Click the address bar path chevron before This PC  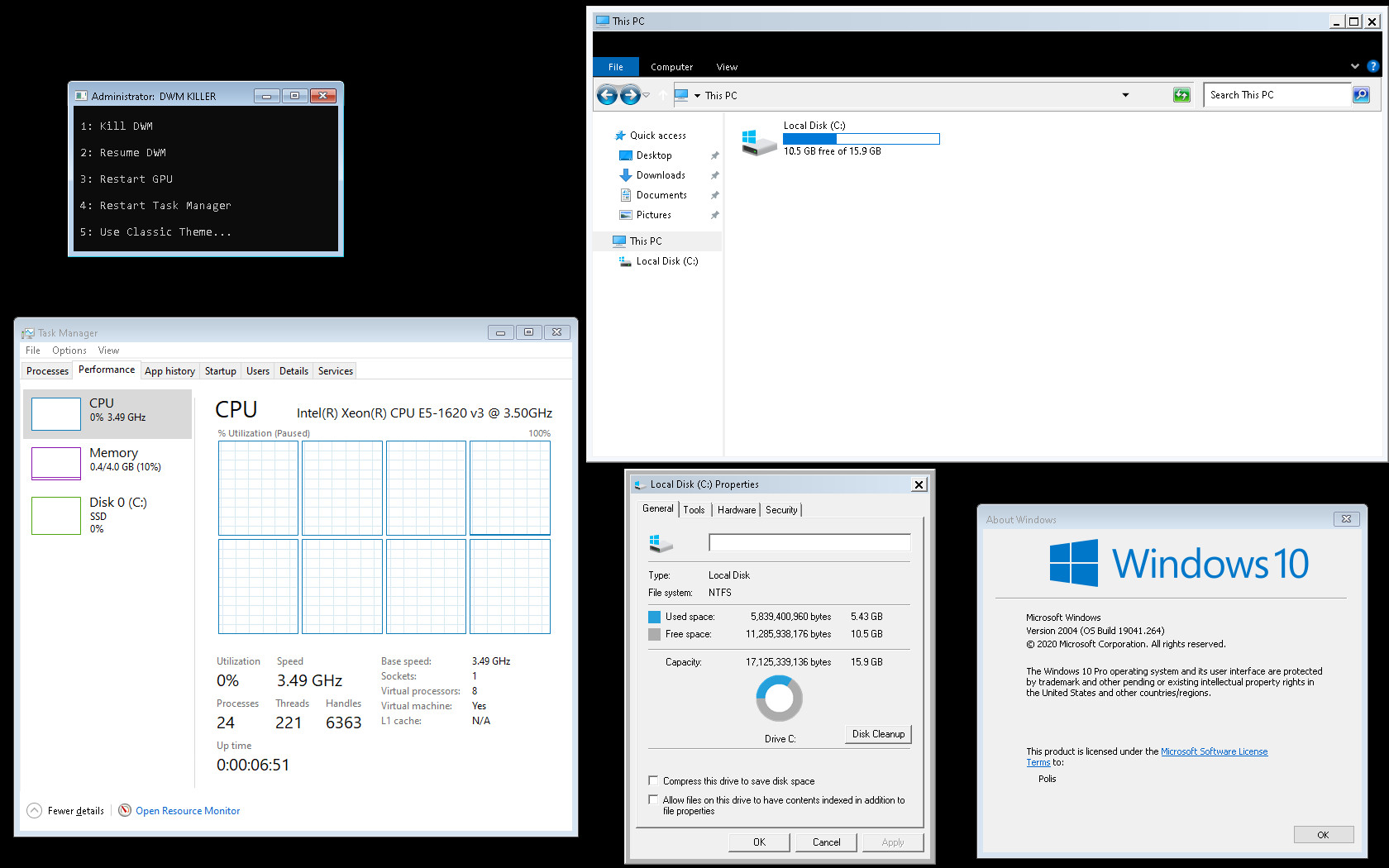[697, 96]
